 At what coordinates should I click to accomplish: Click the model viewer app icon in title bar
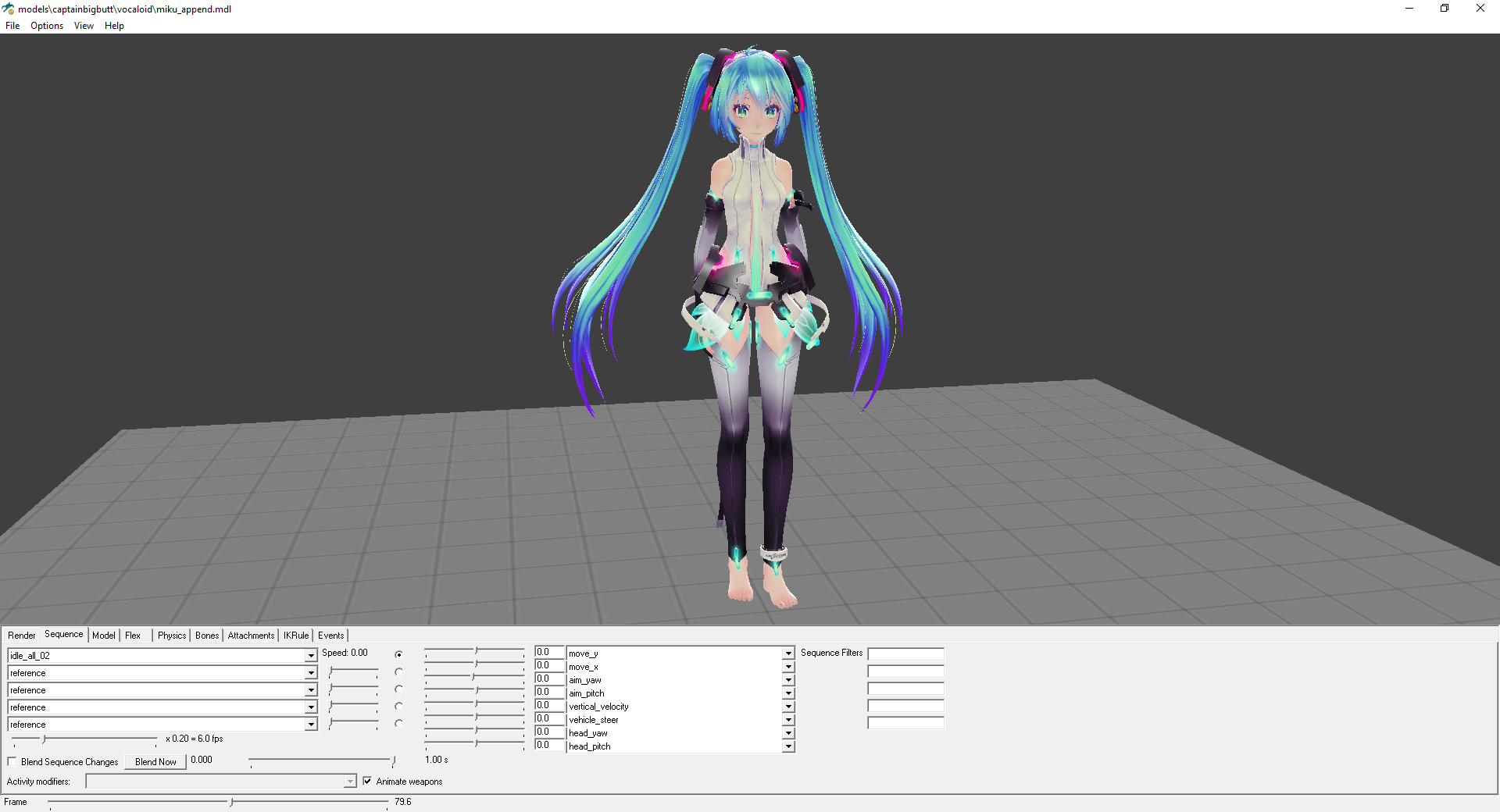(9, 9)
